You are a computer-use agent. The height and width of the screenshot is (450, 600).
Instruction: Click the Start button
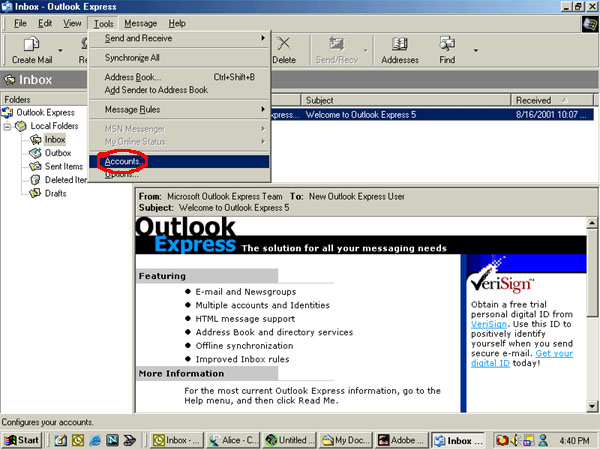click(21, 440)
